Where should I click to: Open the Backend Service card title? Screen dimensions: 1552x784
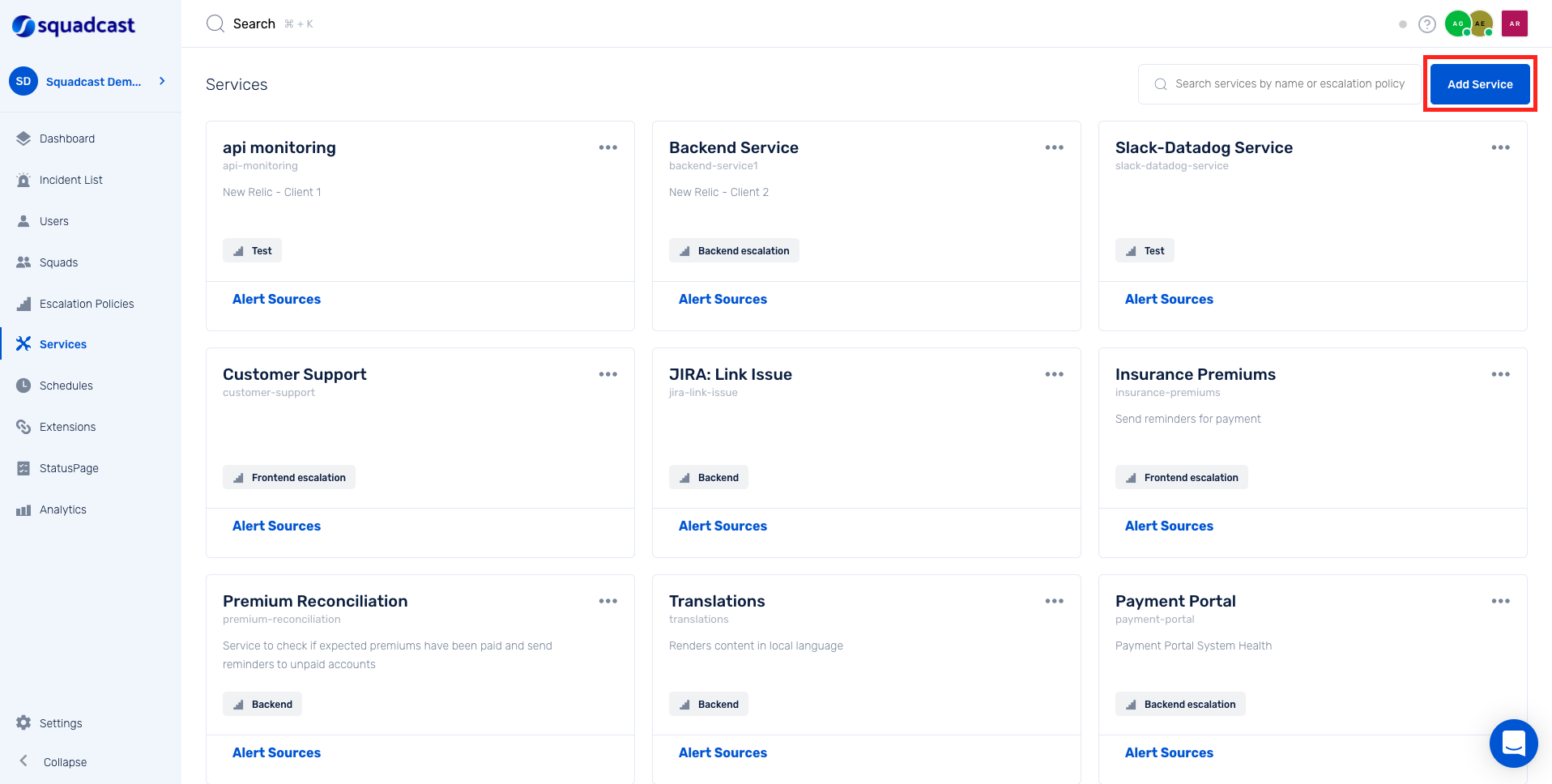(734, 147)
